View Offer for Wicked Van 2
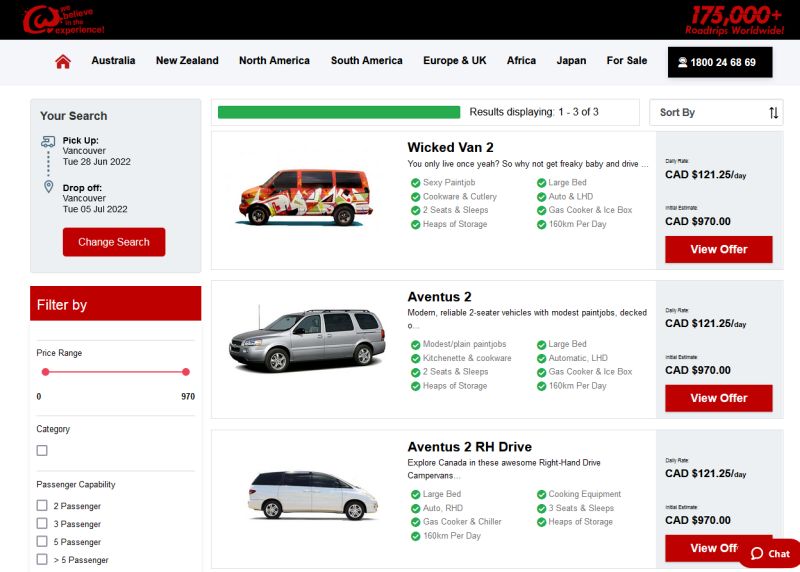 pyautogui.click(x=718, y=249)
